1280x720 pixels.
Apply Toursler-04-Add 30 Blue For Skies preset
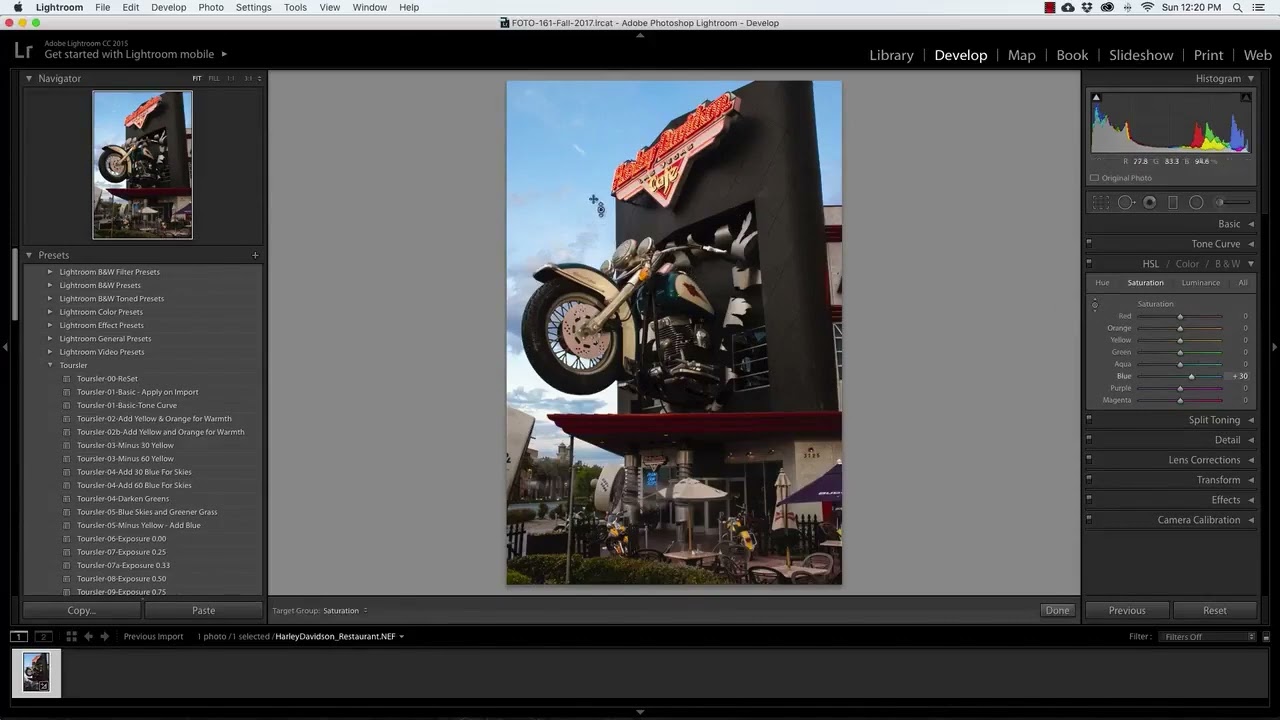point(134,472)
